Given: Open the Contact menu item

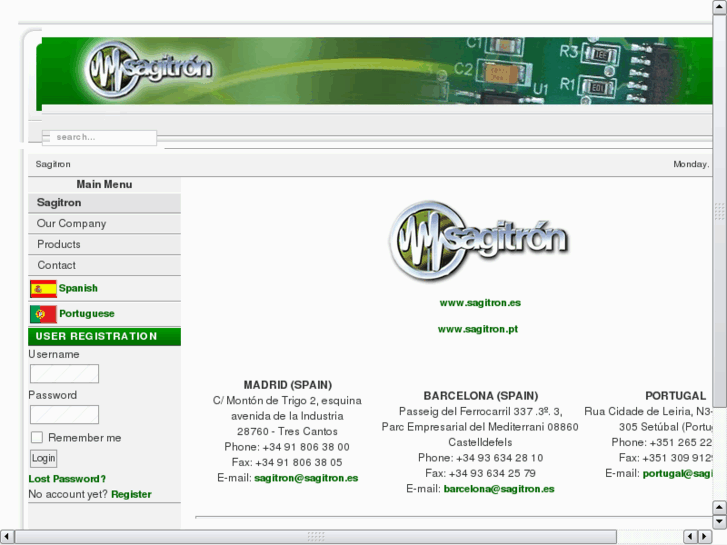Looking at the screenshot, I should [104, 265].
